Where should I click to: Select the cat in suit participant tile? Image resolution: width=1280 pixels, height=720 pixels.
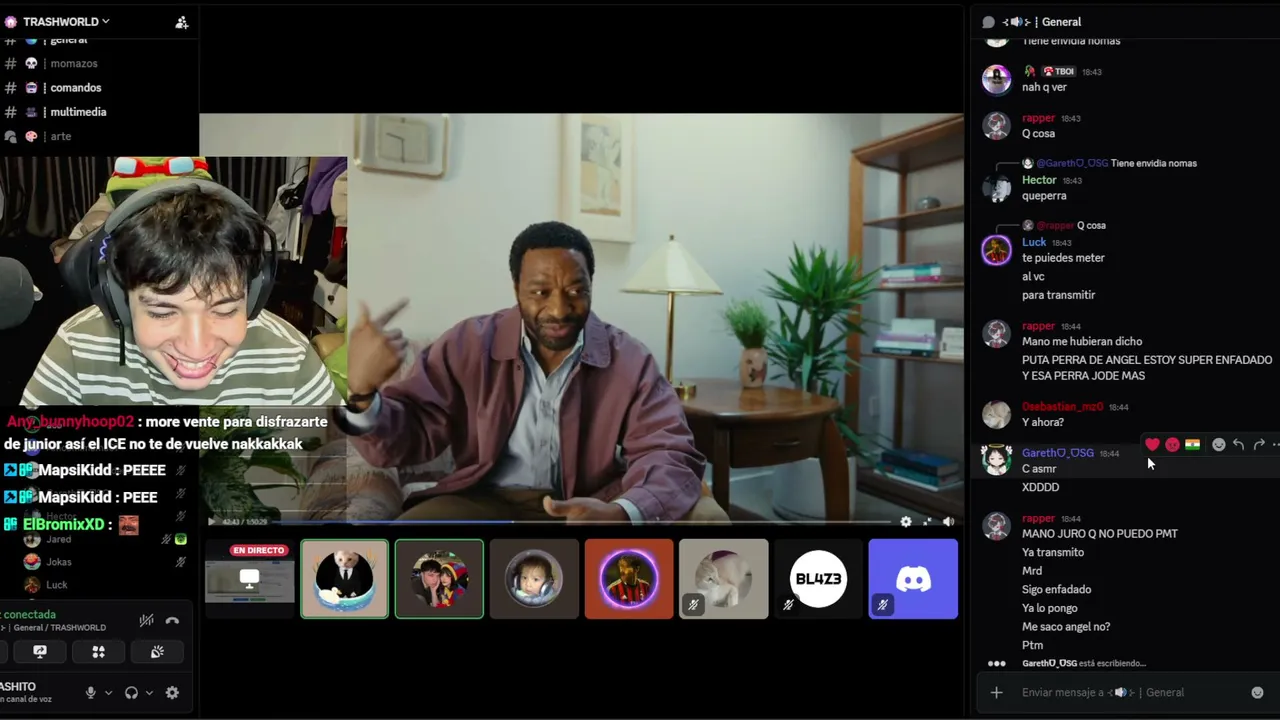pos(345,579)
